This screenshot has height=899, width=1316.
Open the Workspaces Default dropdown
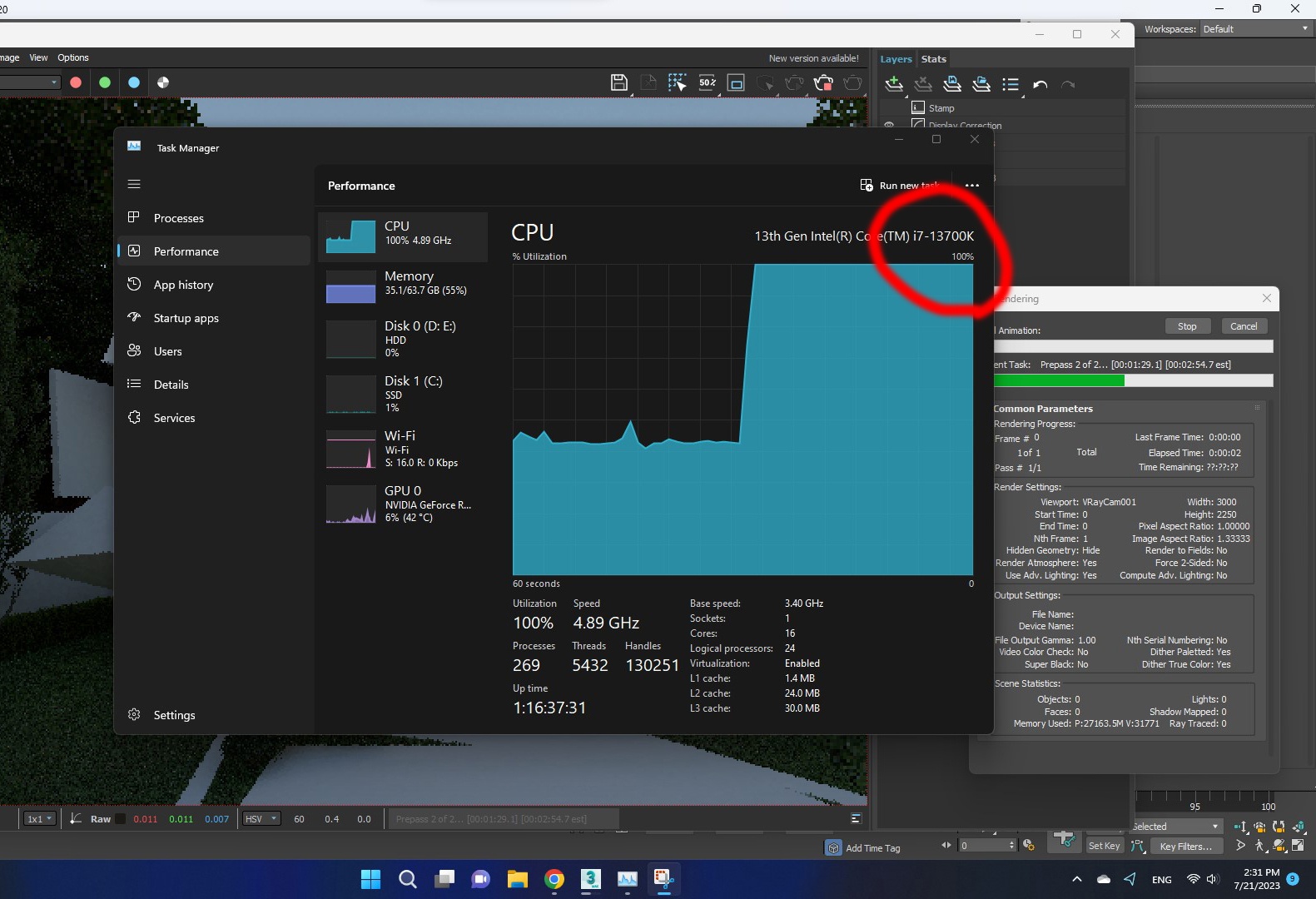(x=1255, y=29)
